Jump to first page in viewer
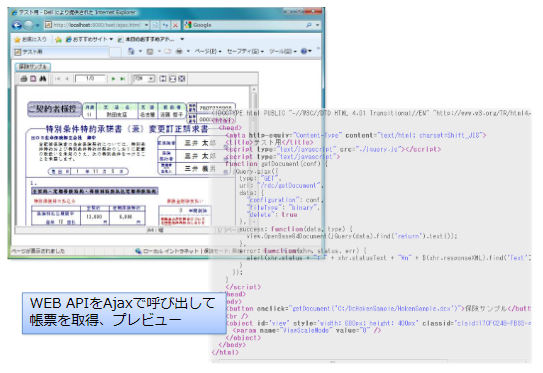The image size is (543, 373). (x=57, y=79)
